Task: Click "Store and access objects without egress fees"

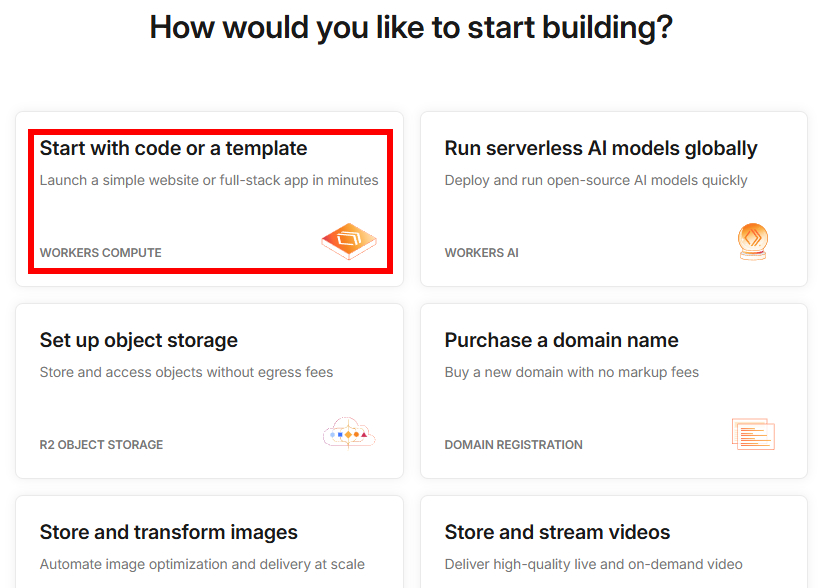Action: point(186,373)
